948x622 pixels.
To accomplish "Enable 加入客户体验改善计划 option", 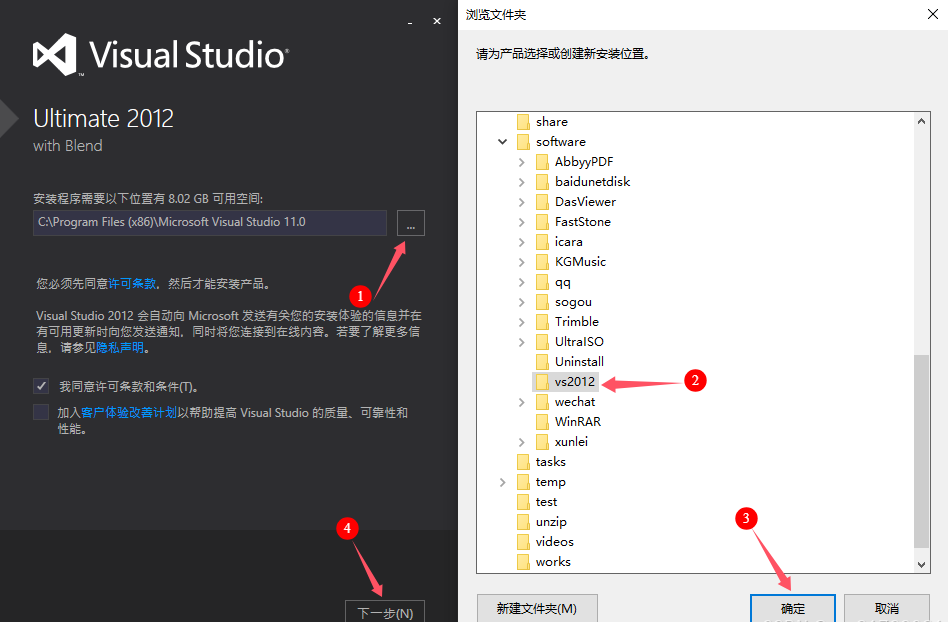I will [x=40, y=411].
